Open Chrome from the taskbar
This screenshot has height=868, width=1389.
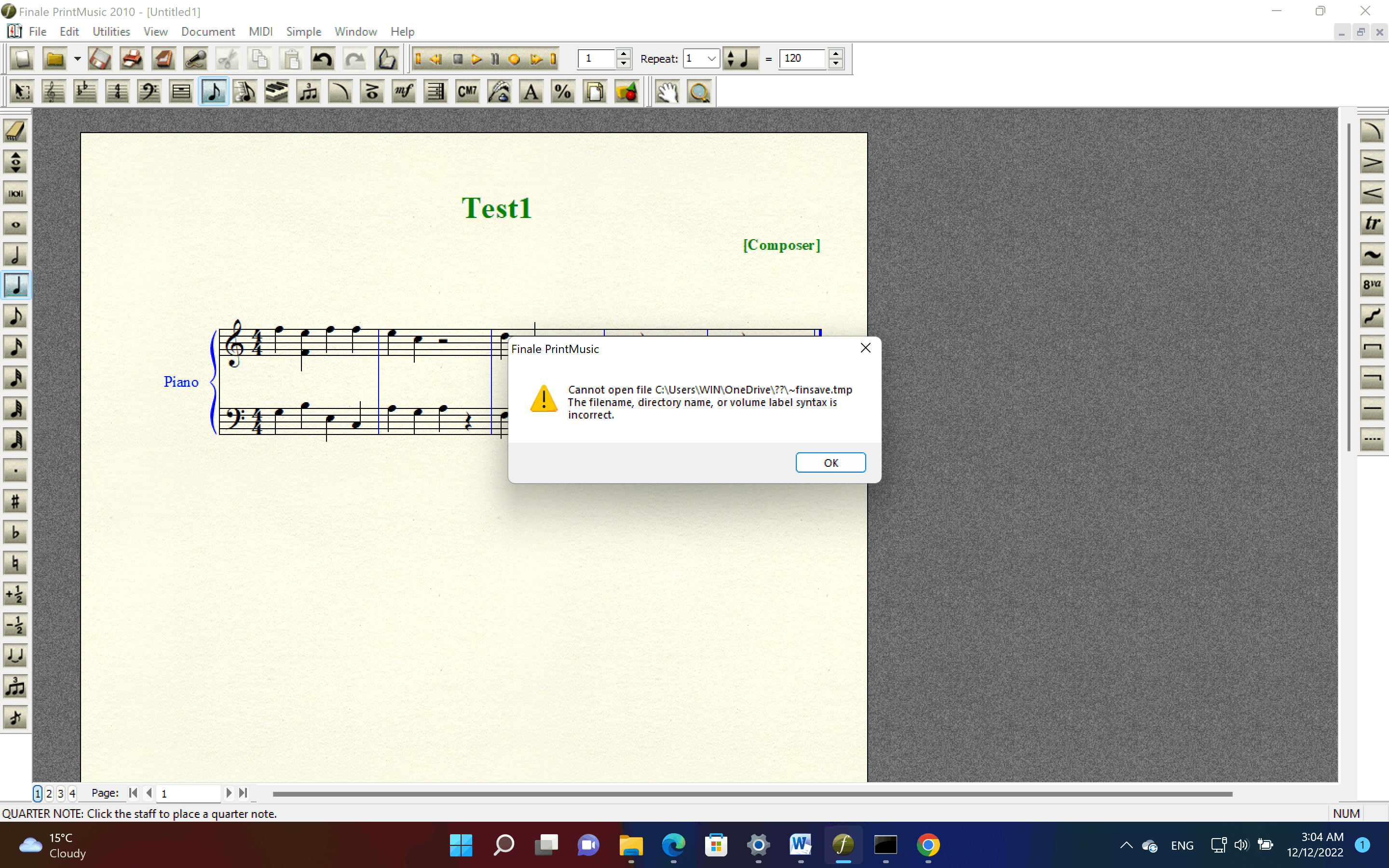[928, 845]
